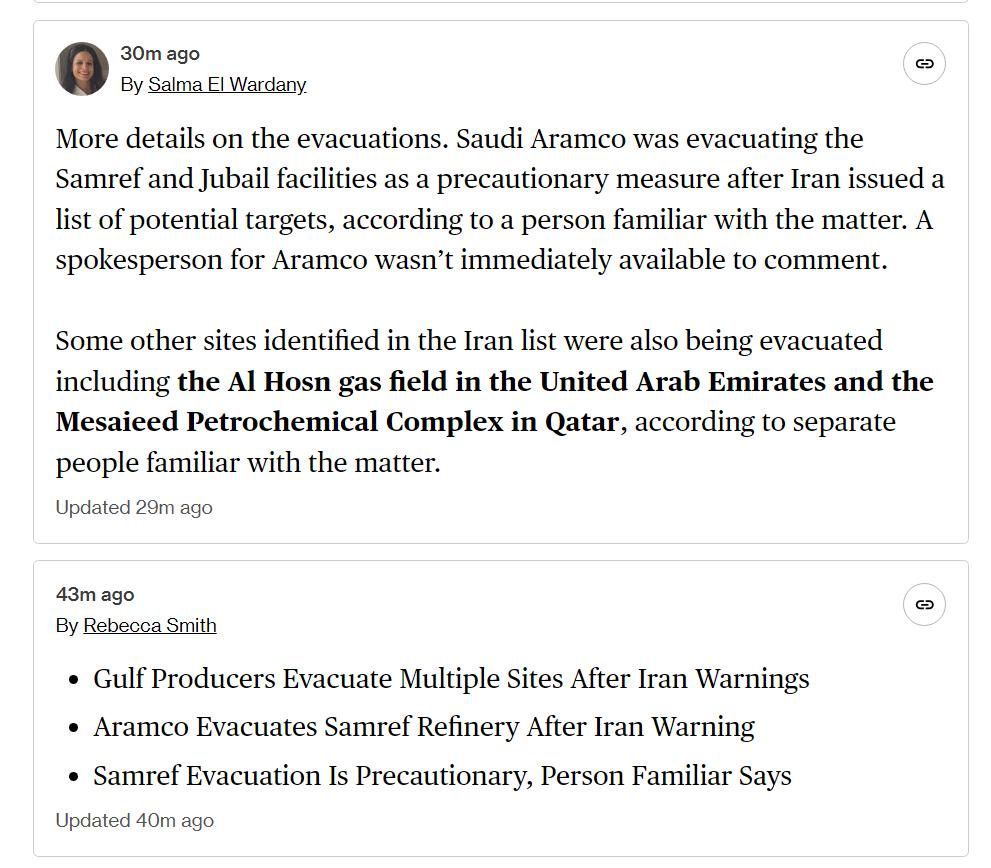991x868 pixels.
Task: Click the bullet before "Gulf Producers" headline
Action: pos(74,680)
